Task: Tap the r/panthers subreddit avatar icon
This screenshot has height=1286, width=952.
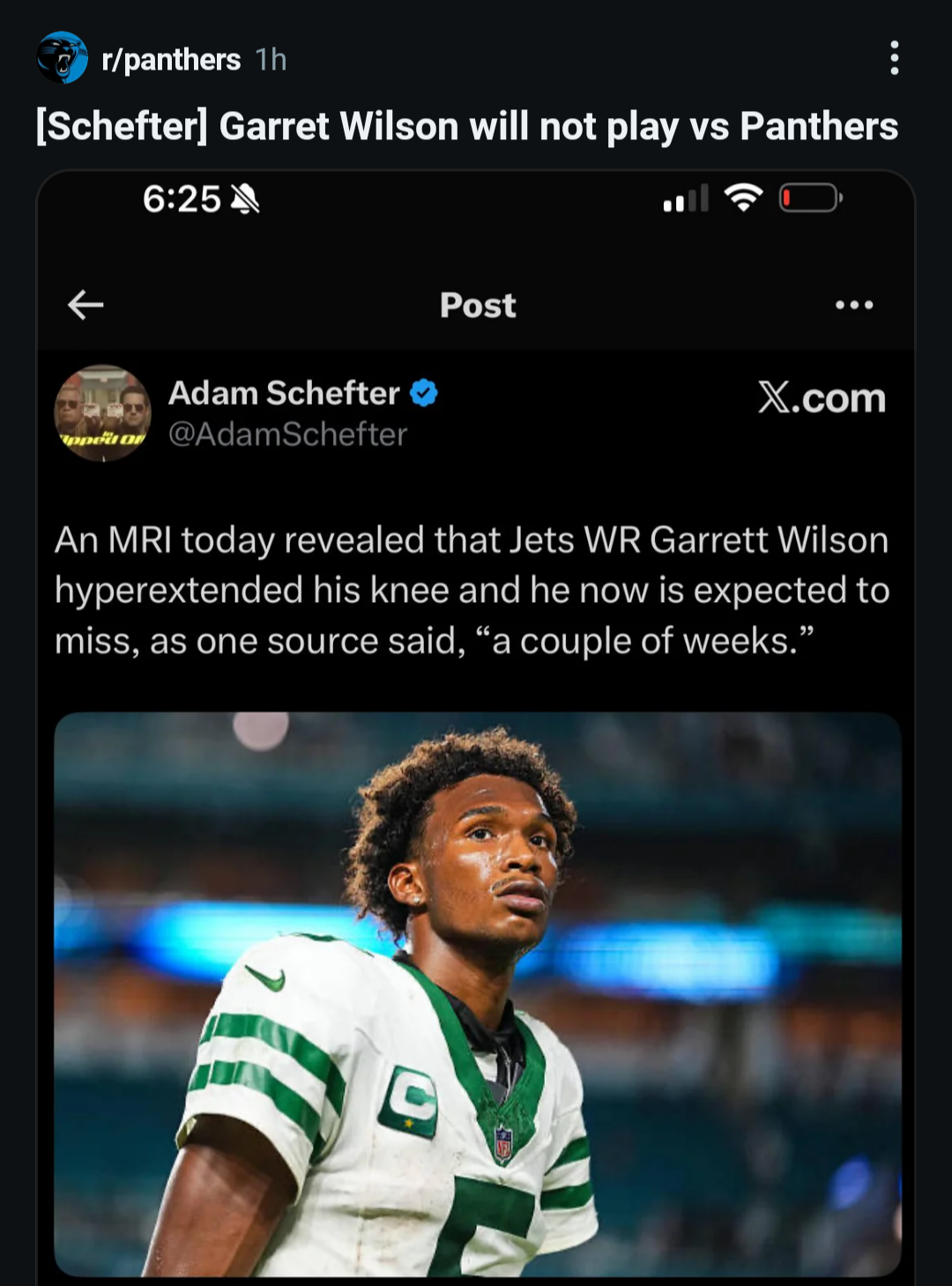Action: point(63,58)
